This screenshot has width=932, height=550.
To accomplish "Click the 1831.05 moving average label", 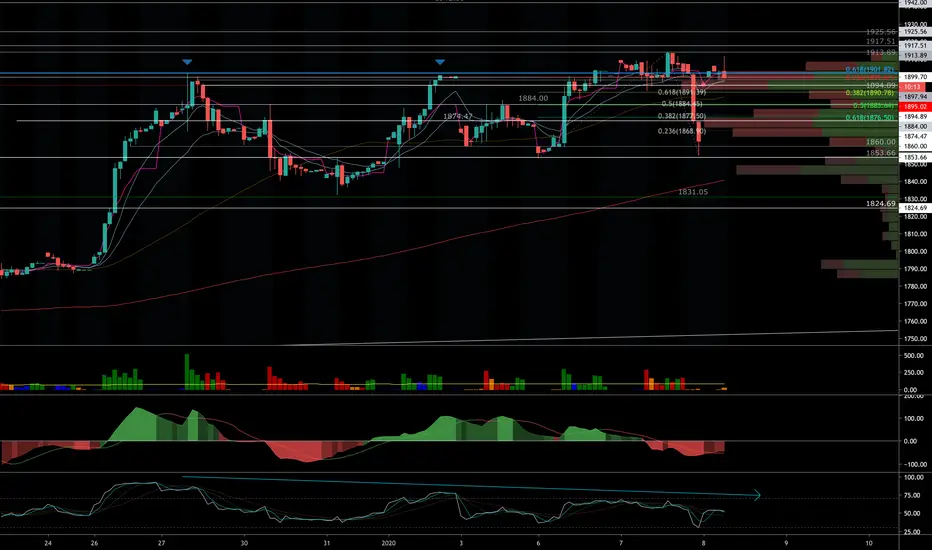I will pyautogui.click(x=693, y=192).
